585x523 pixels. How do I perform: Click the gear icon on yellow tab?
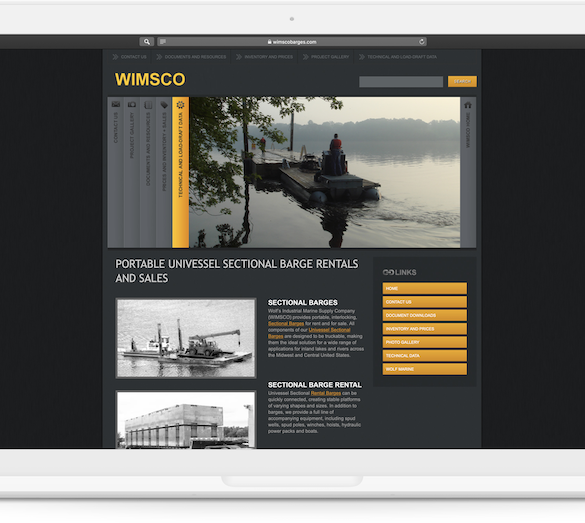(181, 105)
